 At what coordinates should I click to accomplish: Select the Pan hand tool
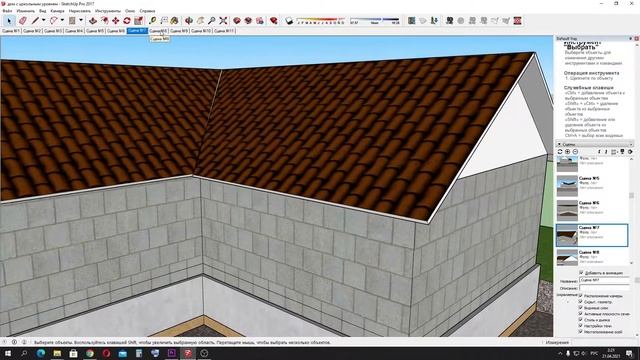200,20
